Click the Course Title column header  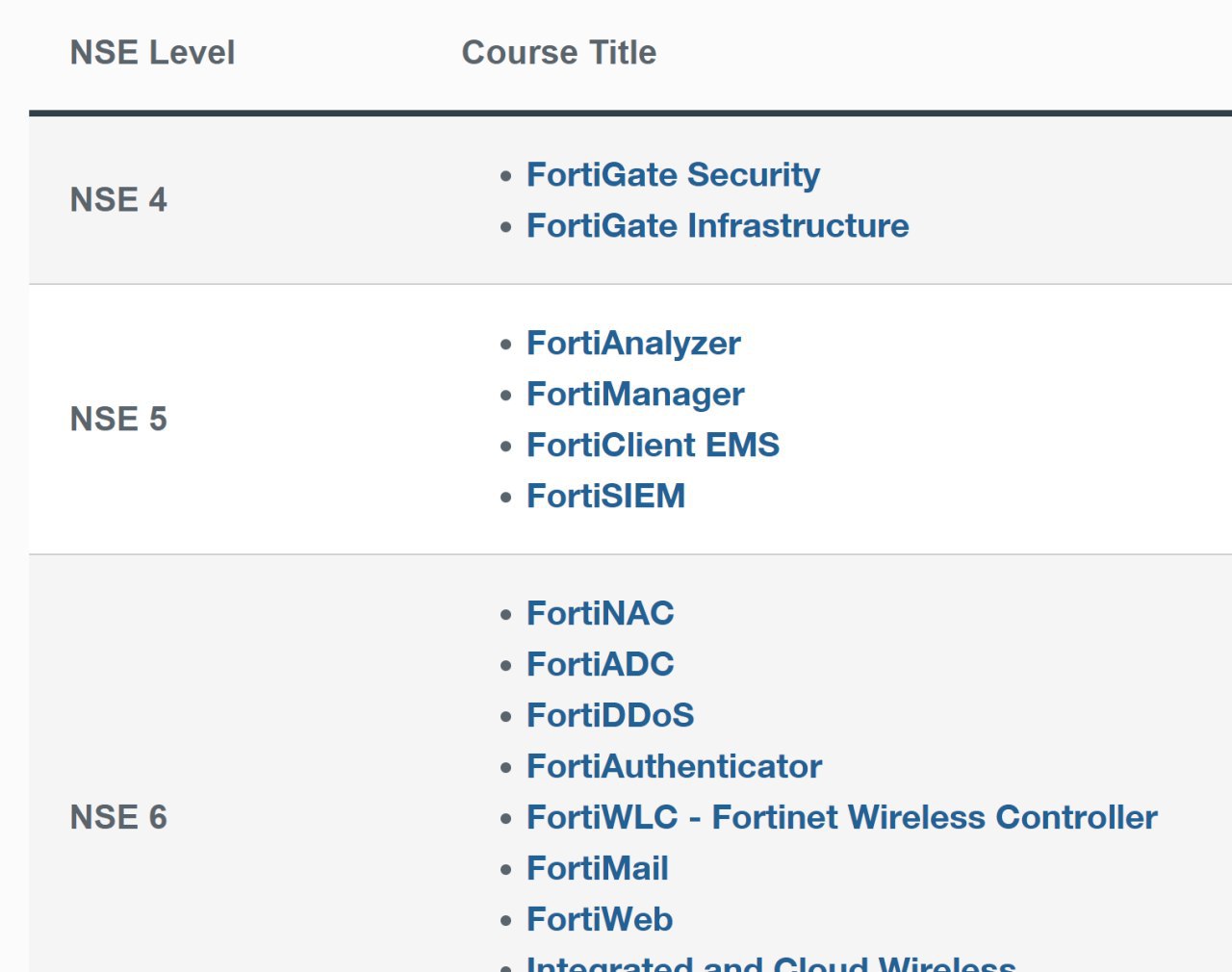pos(558,53)
